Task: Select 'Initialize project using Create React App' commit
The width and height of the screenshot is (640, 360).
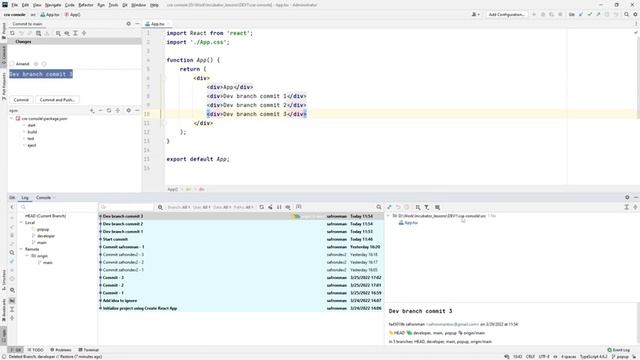Action: (241, 308)
